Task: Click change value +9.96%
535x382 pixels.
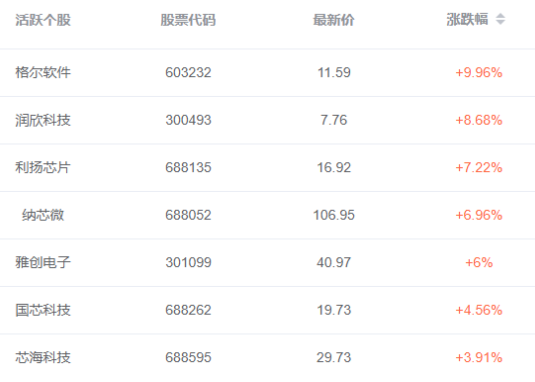Action: click(479, 72)
